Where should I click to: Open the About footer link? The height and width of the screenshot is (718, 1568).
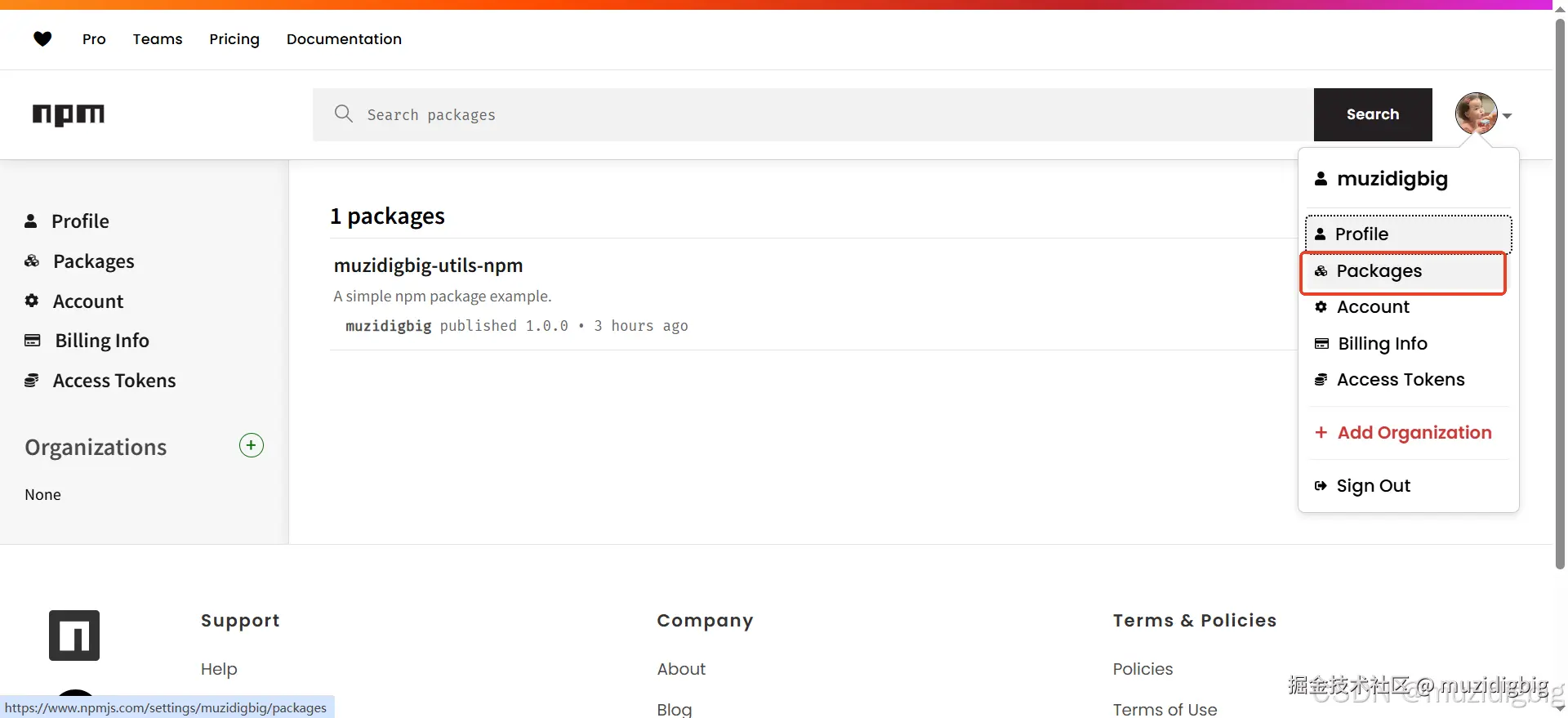(x=681, y=668)
